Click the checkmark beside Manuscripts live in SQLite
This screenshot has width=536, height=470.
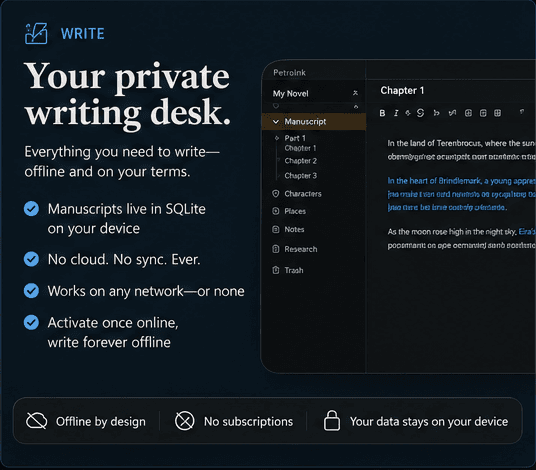tap(31, 209)
